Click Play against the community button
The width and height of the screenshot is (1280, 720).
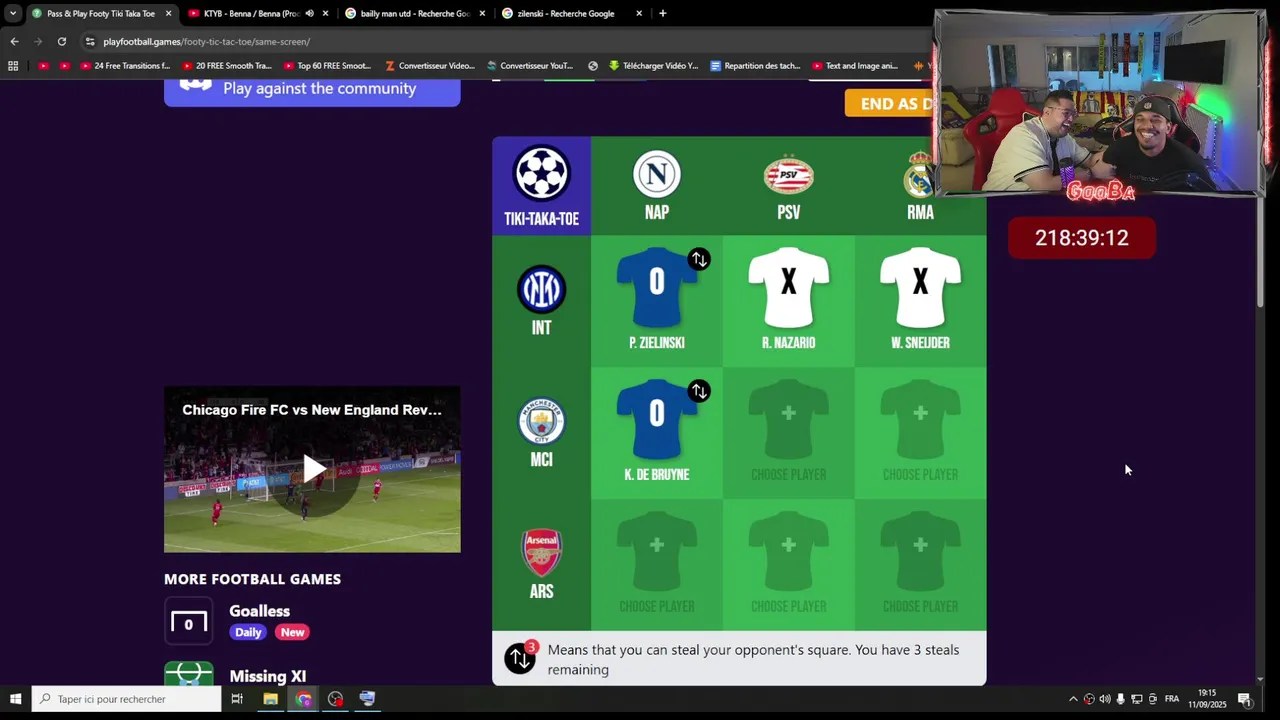[312, 89]
